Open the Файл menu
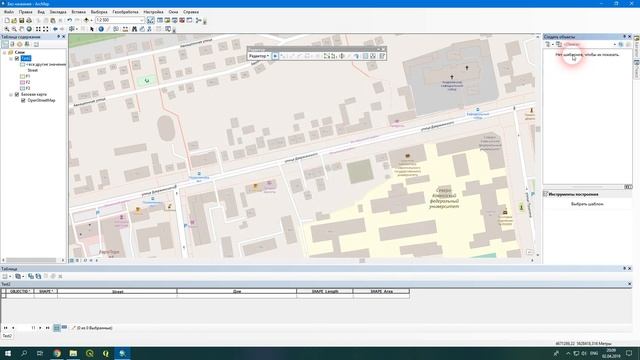 click(x=9, y=12)
